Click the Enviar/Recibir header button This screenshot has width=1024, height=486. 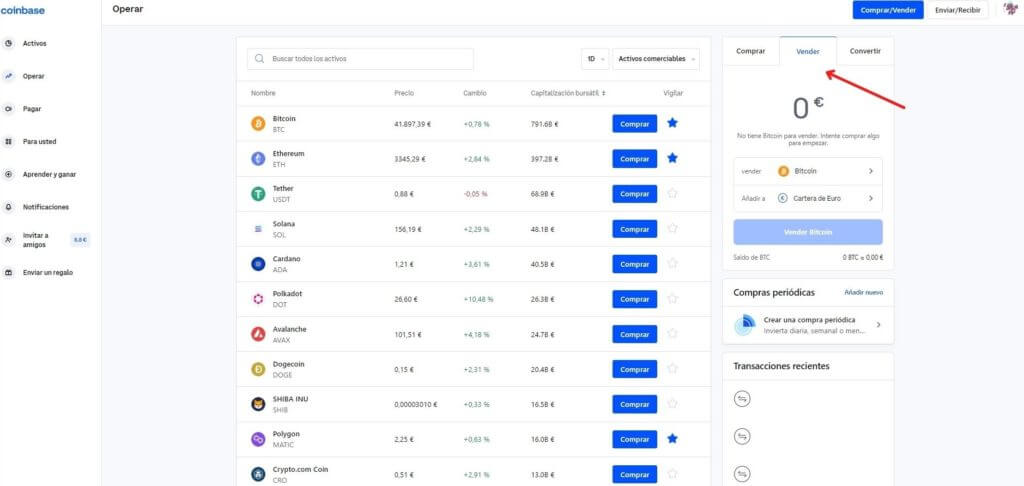pyautogui.click(x=958, y=10)
